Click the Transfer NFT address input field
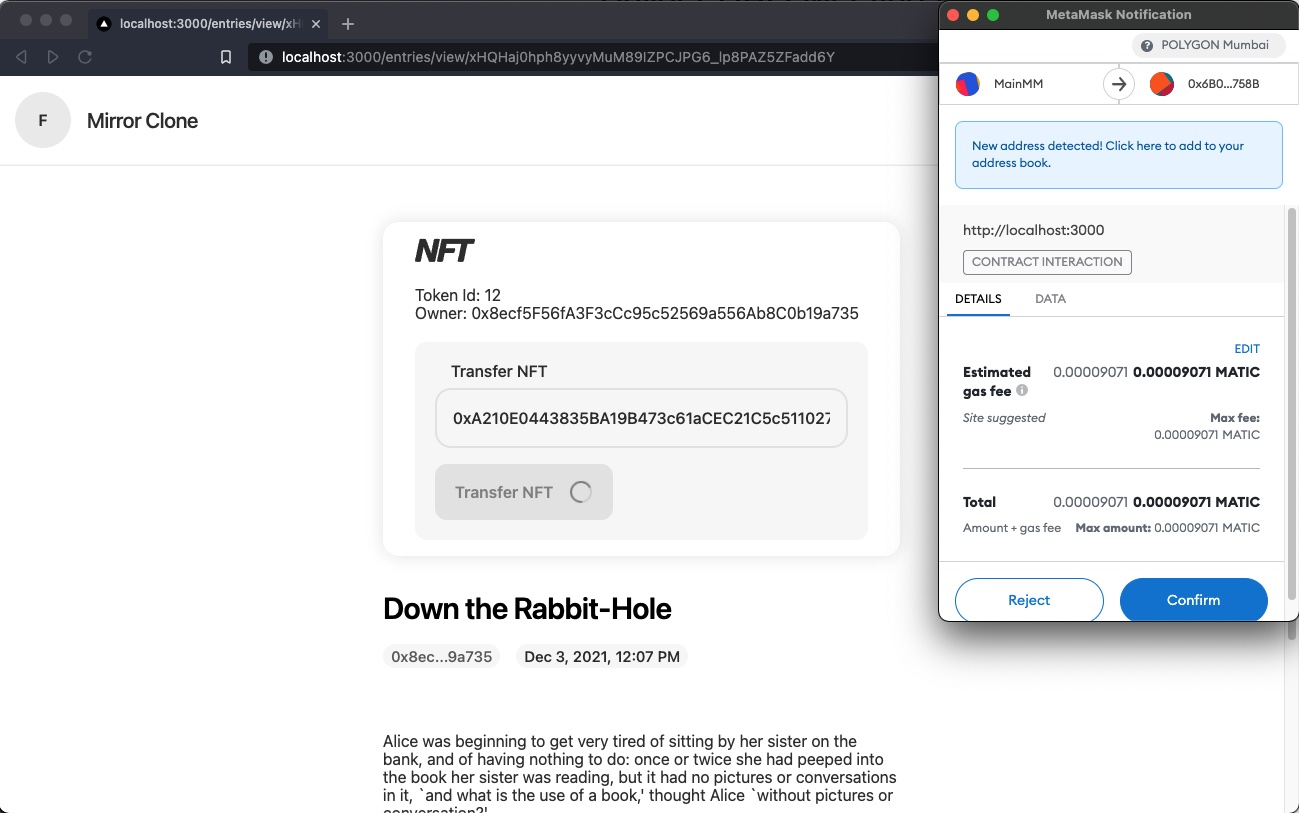The width and height of the screenshot is (1299, 813). tap(641, 417)
